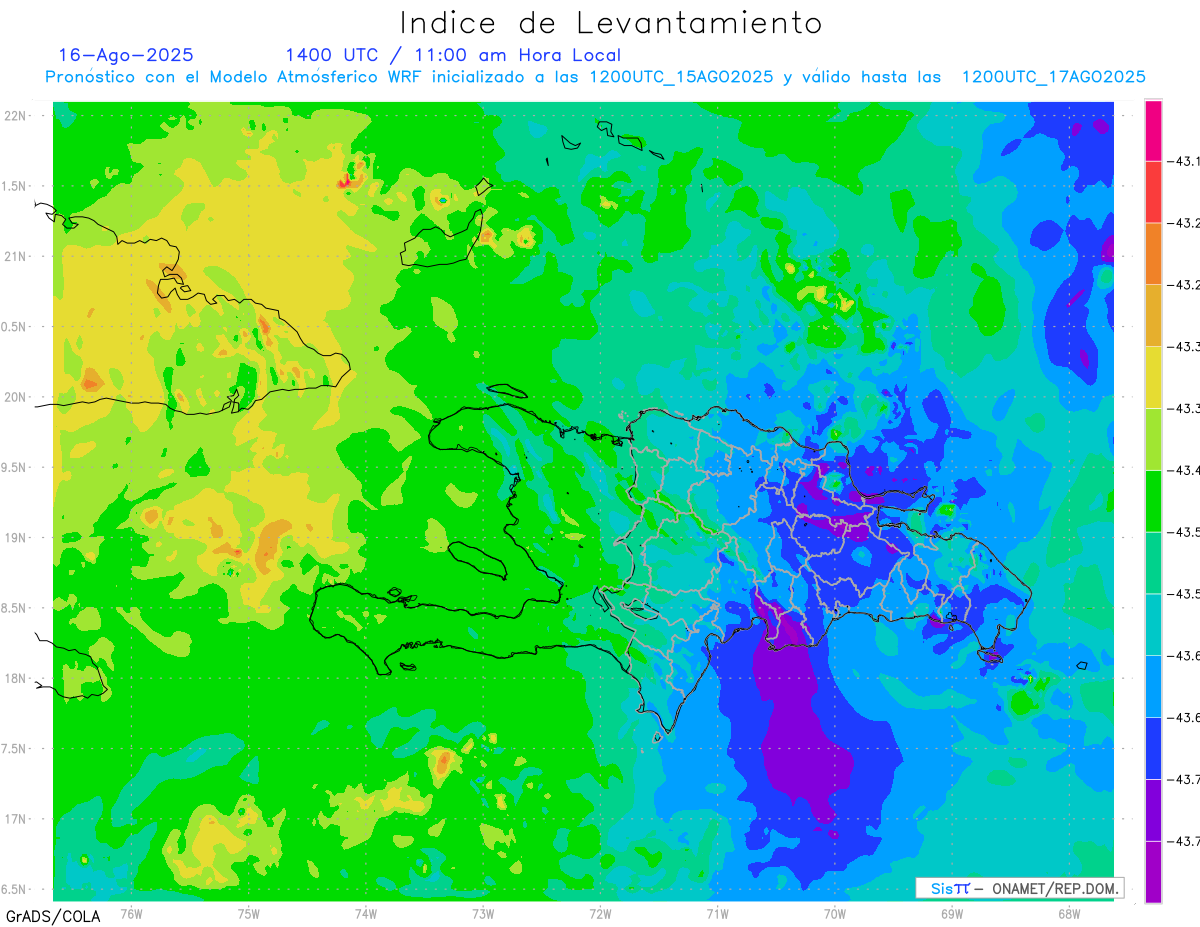Click the '70W' longitude label
This screenshot has width=1200, height=927.
point(835,914)
